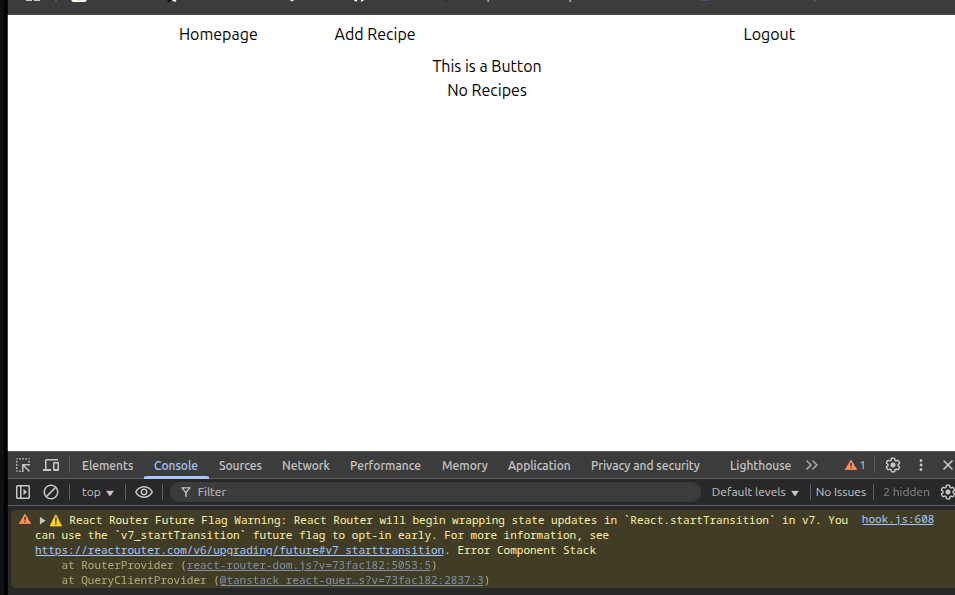Select the Console tab
Viewport: 955px width, 595px height.
coord(175,465)
